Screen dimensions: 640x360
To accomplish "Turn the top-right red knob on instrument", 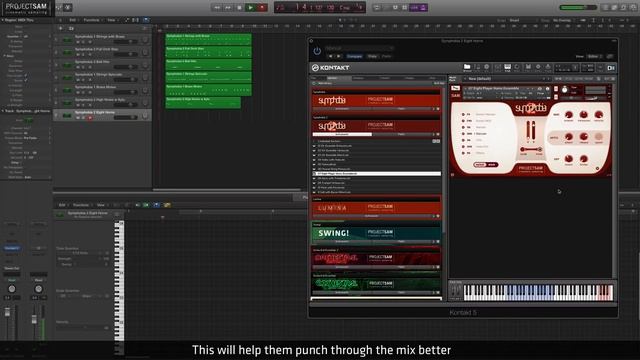I will [598, 115].
